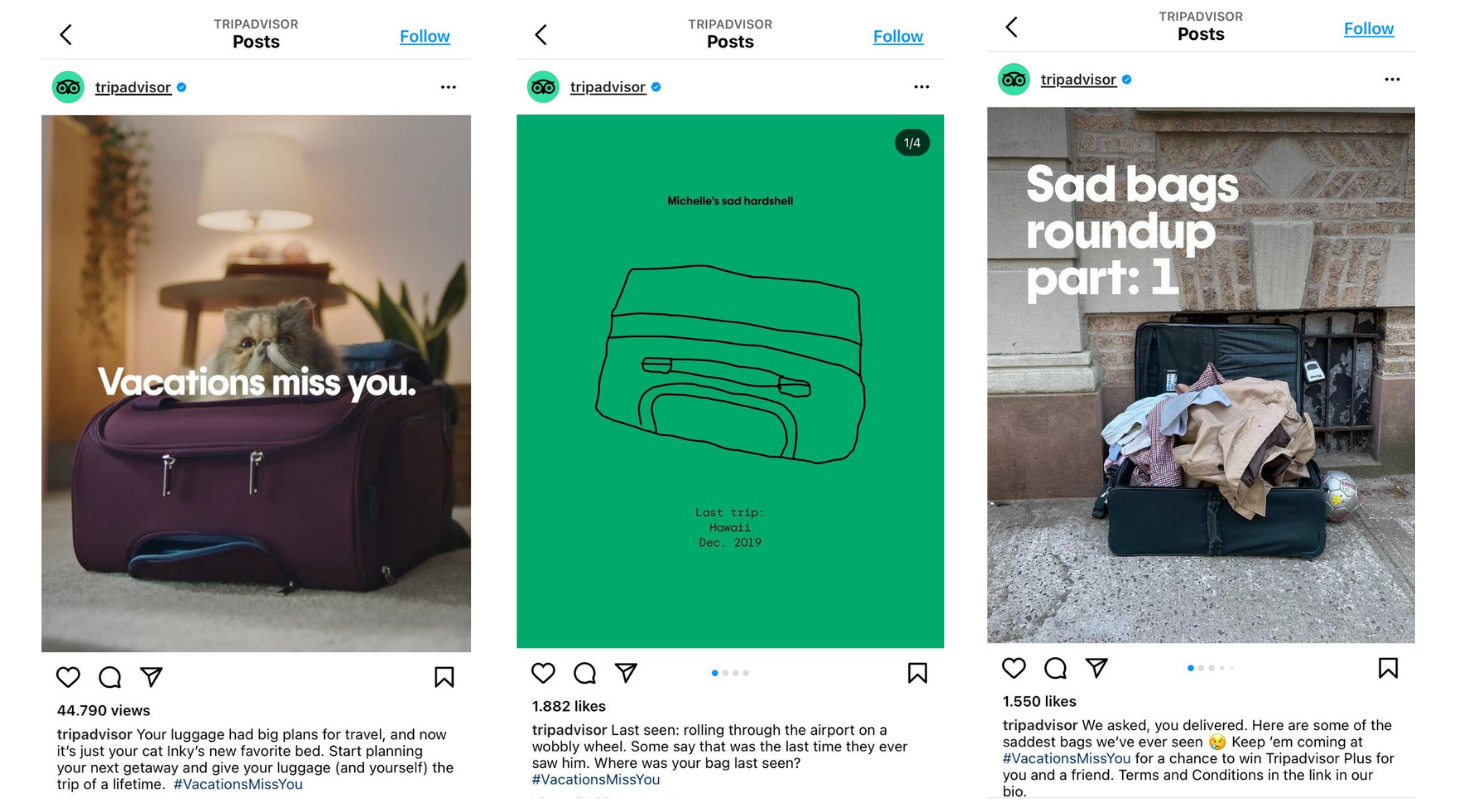1460x800 pixels.
Task: Follow Tripadvisor from the first Posts screen
Action: [x=425, y=36]
